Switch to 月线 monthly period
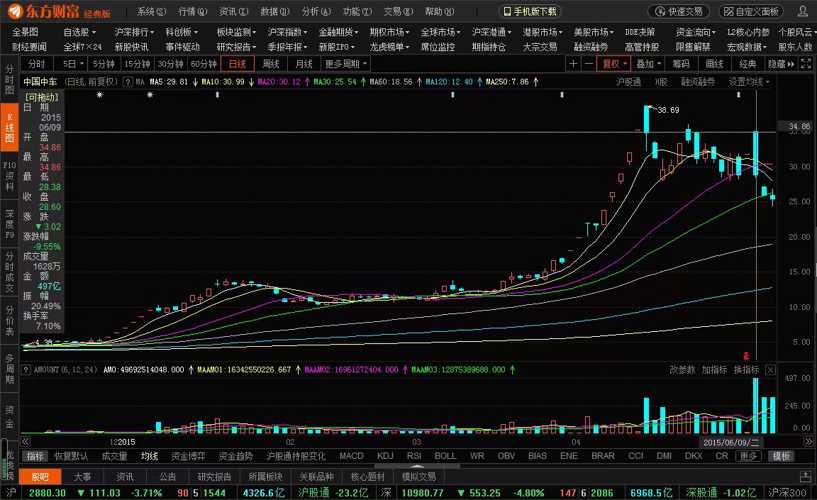Image resolution: width=817 pixels, height=500 pixels. pyautogui.click(x=304, y=64)
